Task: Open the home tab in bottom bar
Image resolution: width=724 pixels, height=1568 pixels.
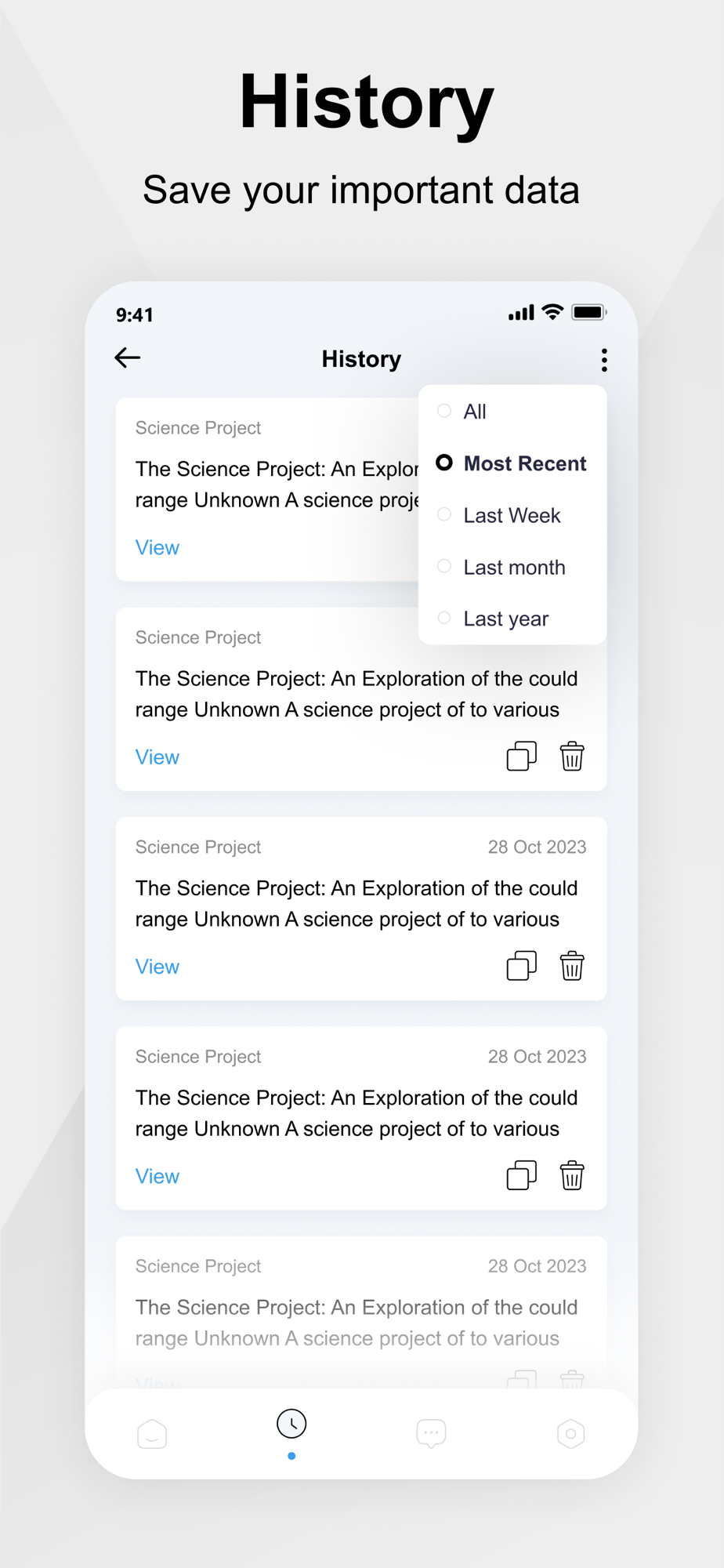Action: coord(152,1433)
